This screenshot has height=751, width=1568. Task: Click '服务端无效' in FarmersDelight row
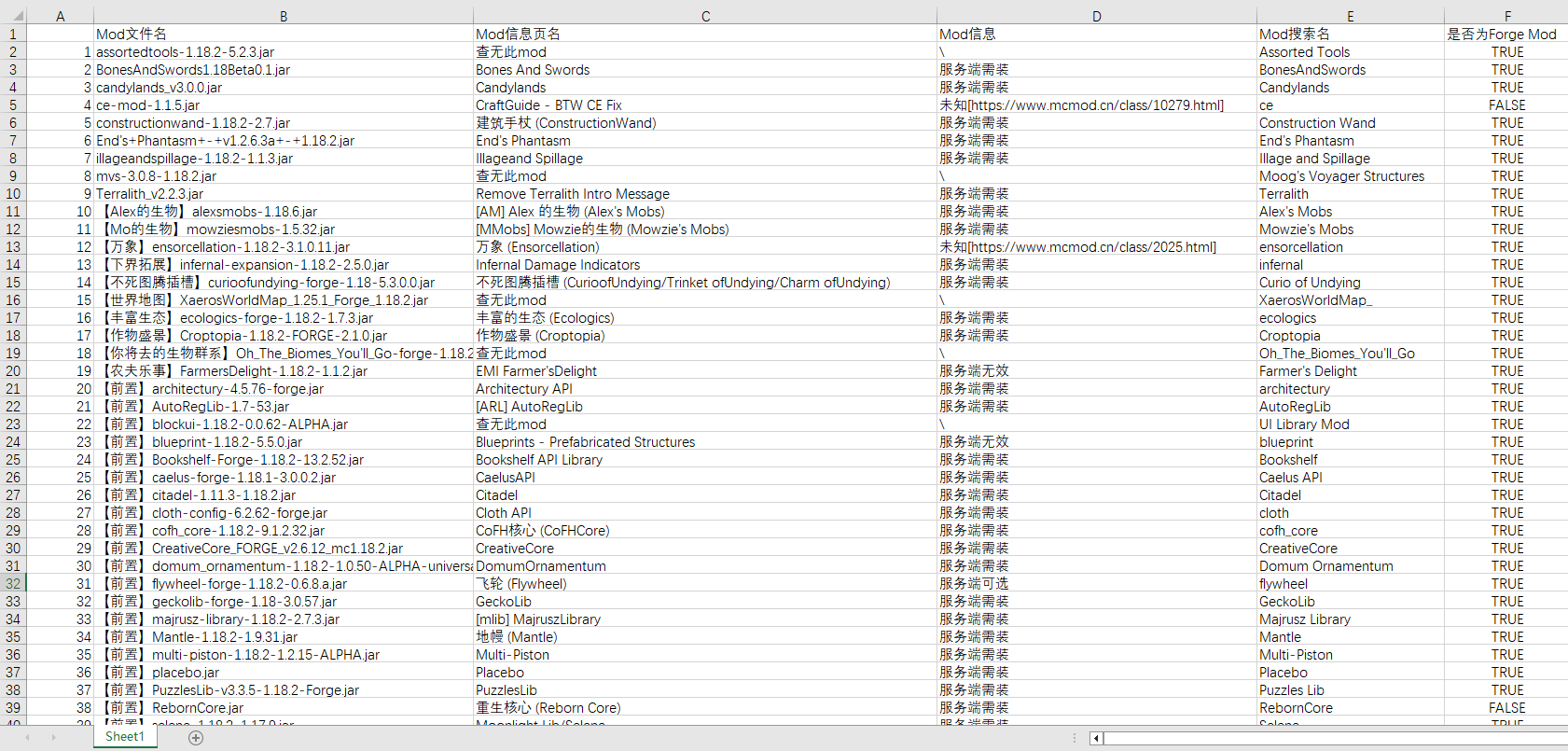[x=1097, y=371]
